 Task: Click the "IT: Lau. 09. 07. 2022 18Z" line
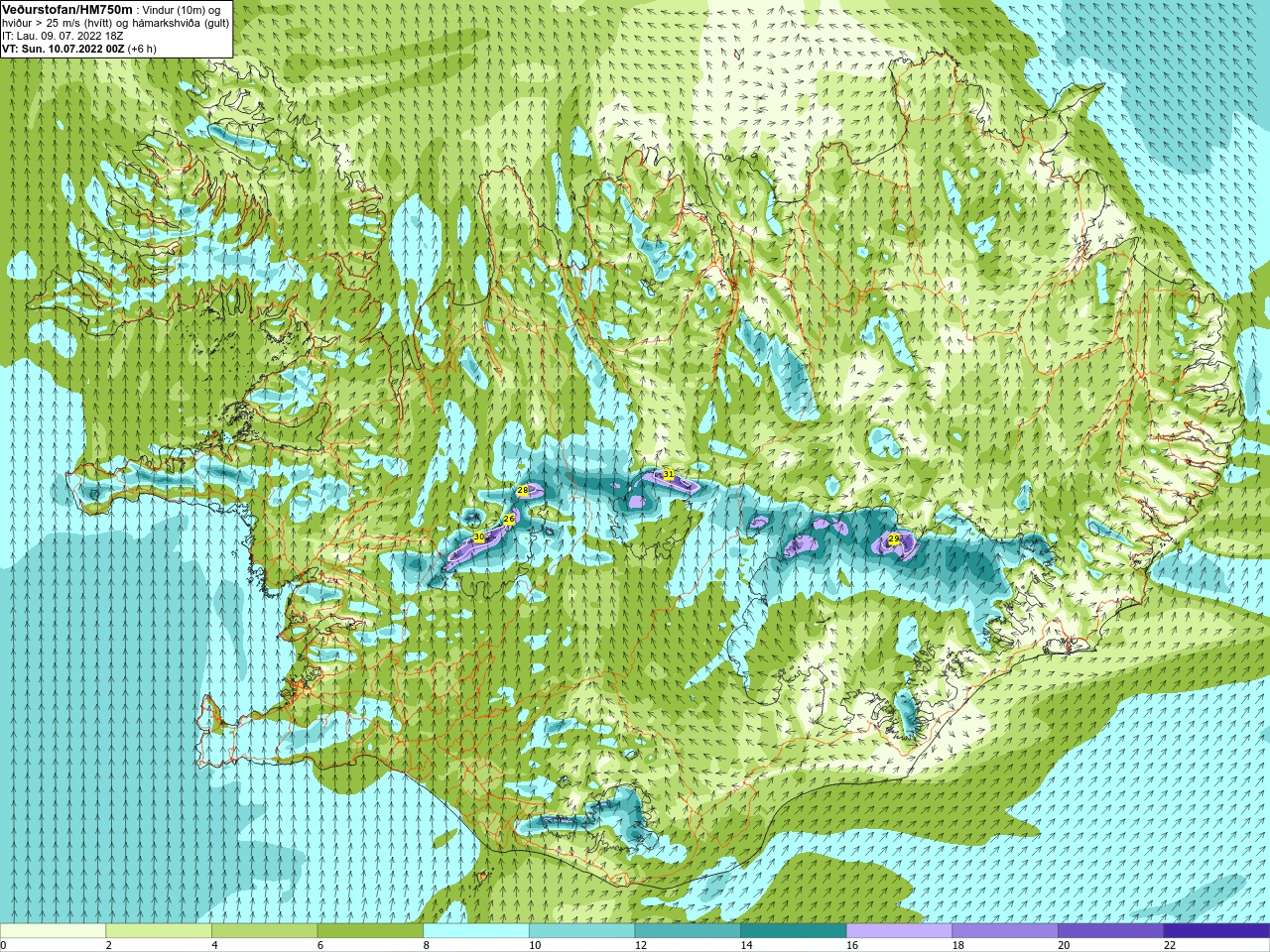click(x=63, y=36)
